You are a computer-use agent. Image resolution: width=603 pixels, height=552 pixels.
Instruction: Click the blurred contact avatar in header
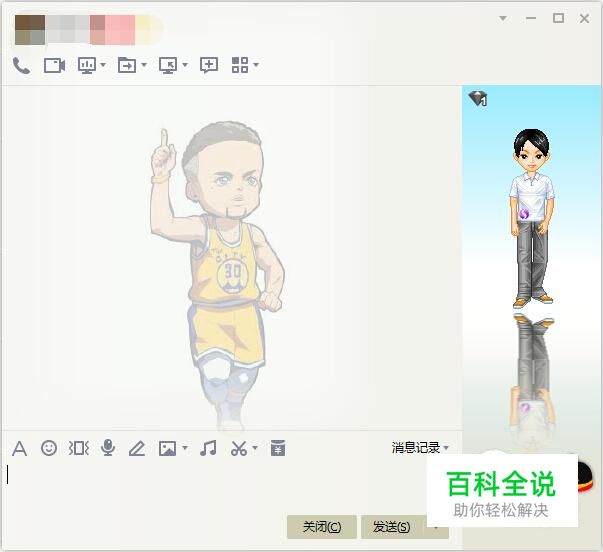point(30,30)
